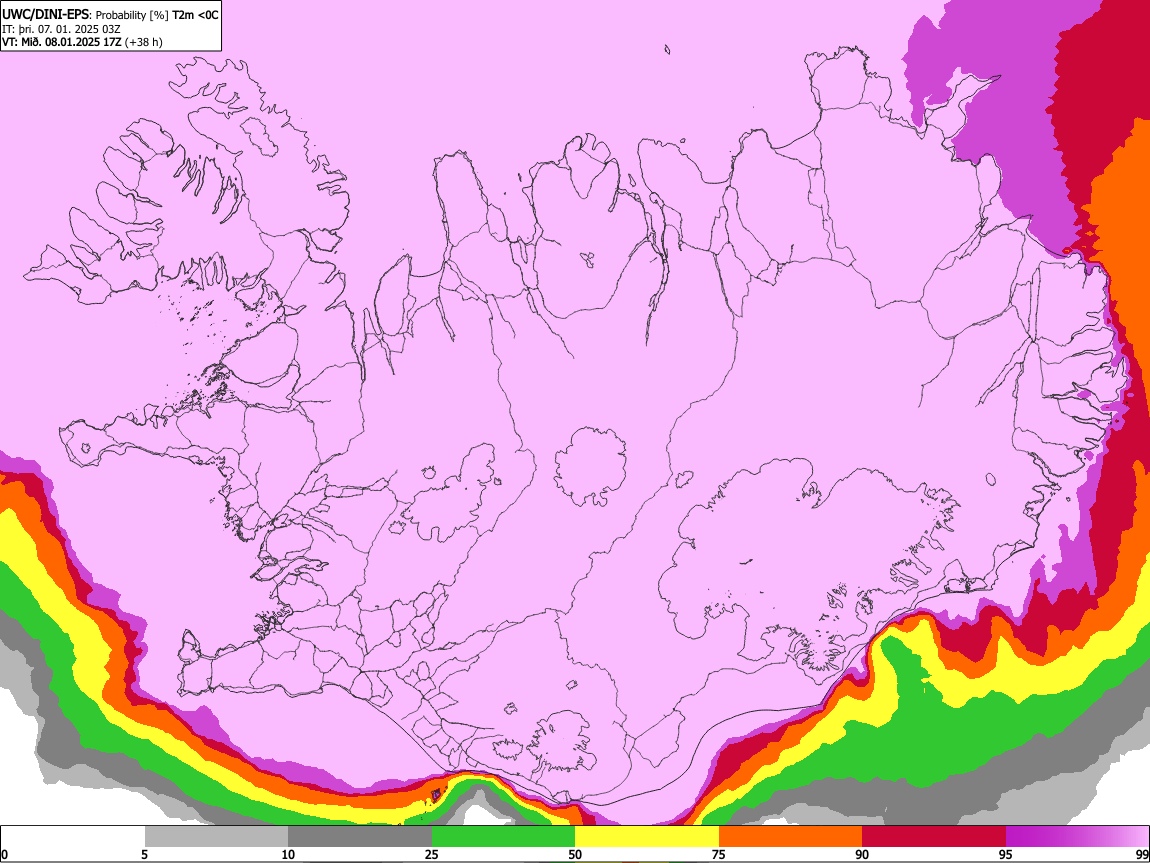Click the 'IT: þri. 07. 01. 2025 03Z' line

(x=61, y=29)
